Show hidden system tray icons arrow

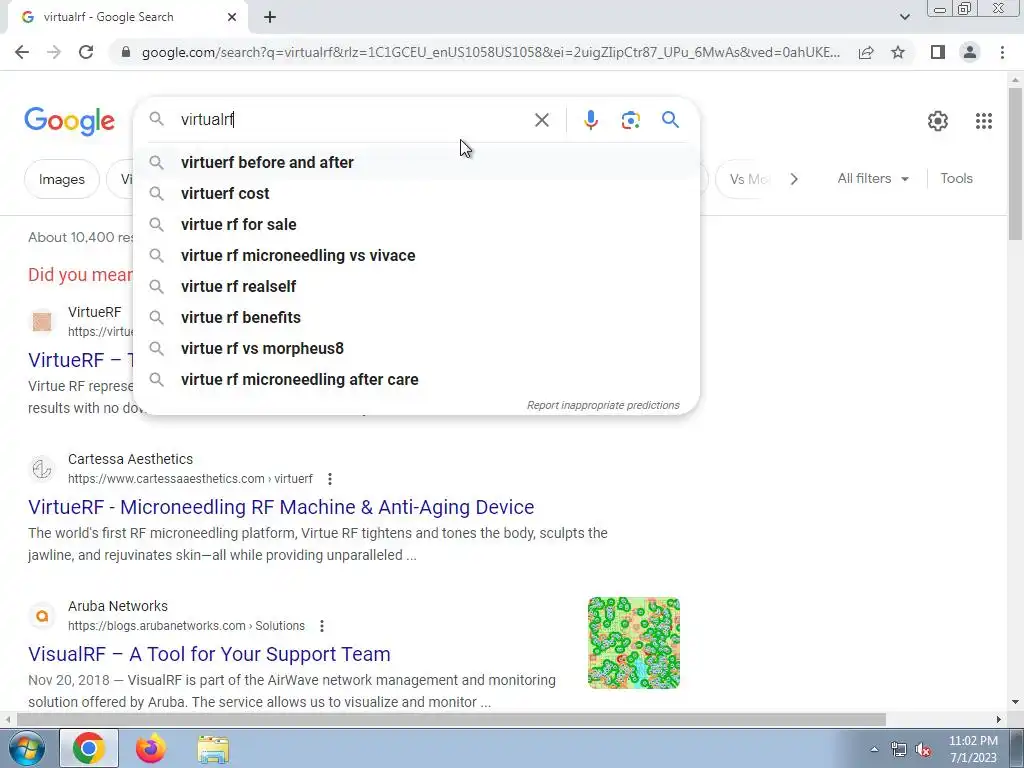(x=874, y=749)
